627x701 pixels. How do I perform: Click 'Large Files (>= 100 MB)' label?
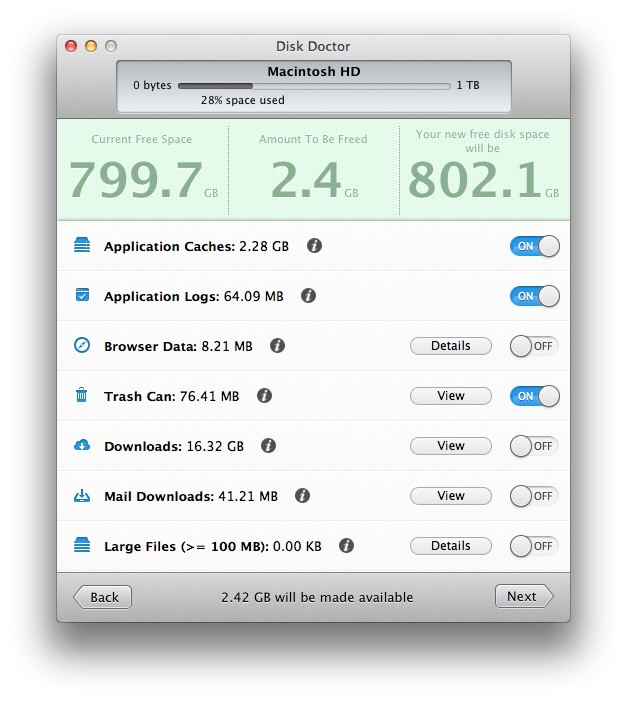(x=186, y=547)
